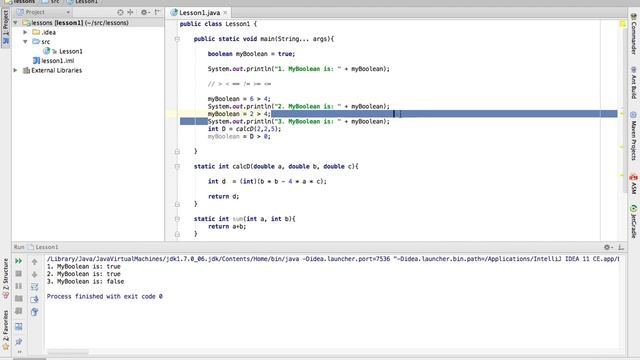Click the yellow code analysis indicator square
This screenshot has width=640, height=360.
(622, 24)
